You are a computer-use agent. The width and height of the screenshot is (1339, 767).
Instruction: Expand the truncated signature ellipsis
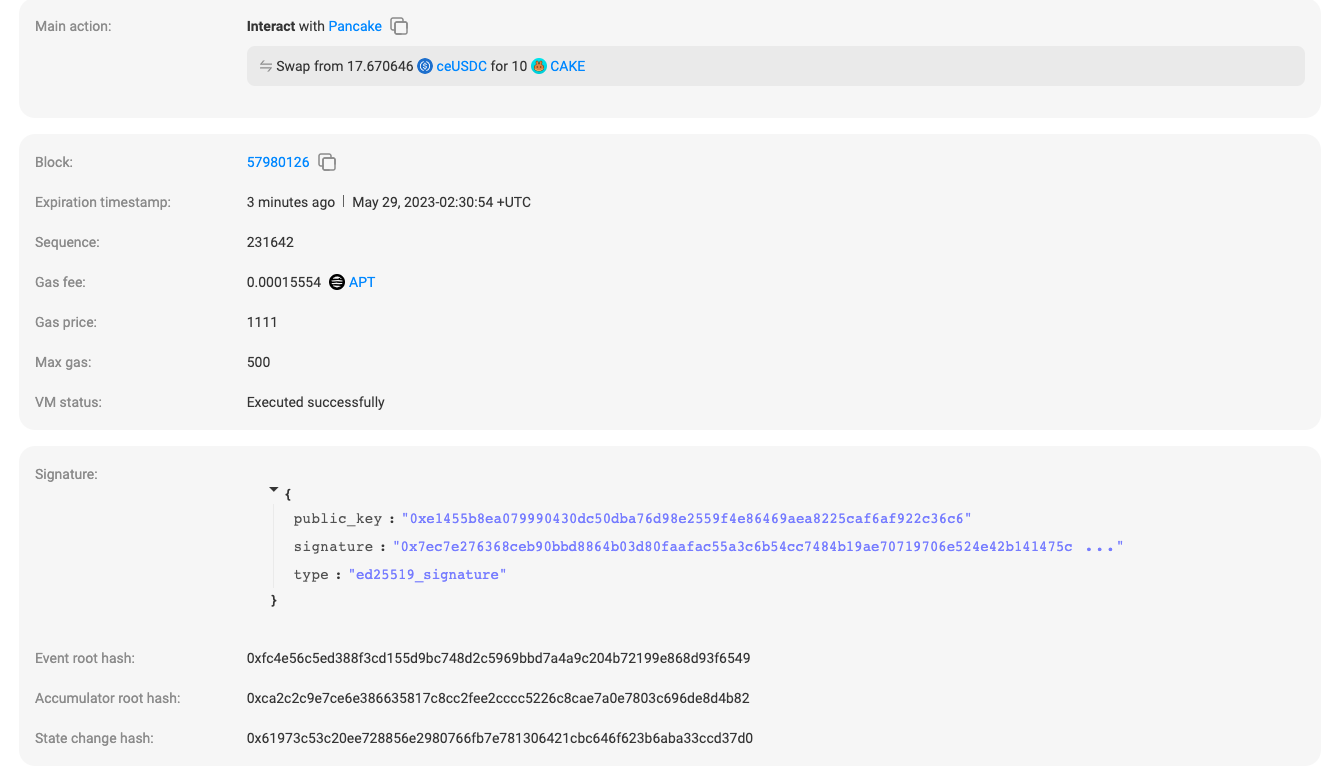click(x=1099, y=547)
